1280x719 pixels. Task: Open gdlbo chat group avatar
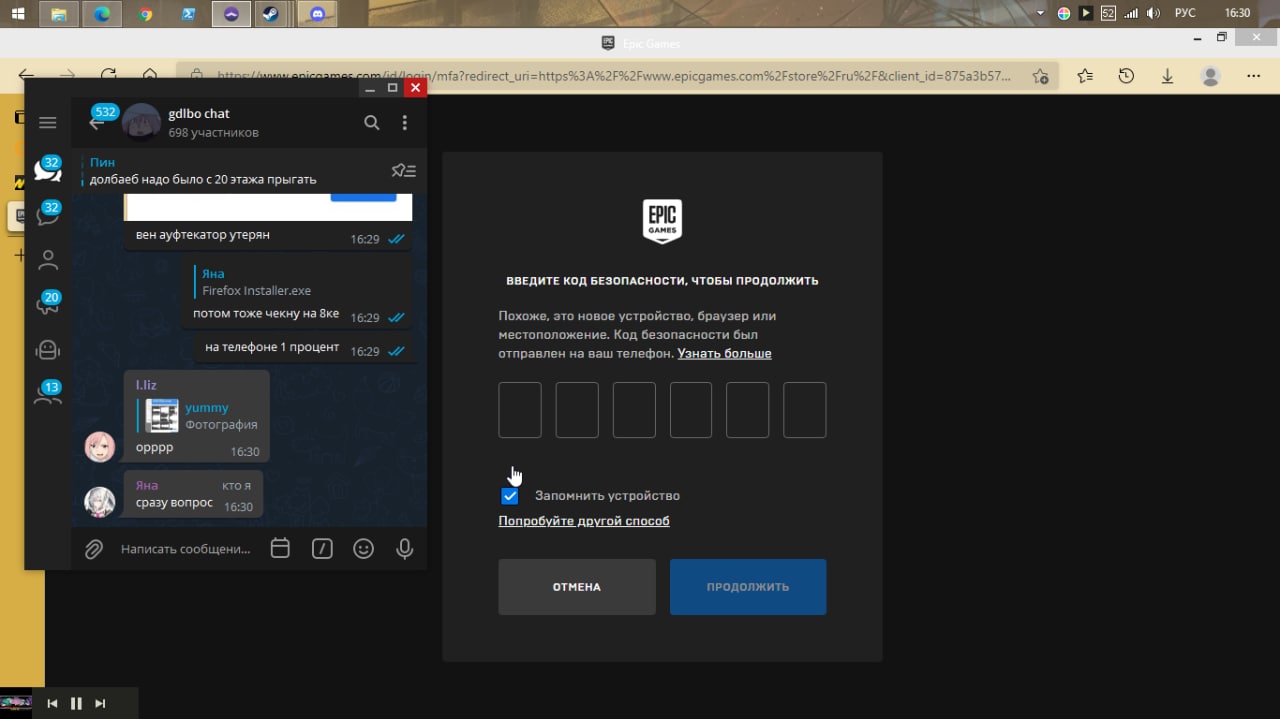pyautogui.click(x=141, y=122)
